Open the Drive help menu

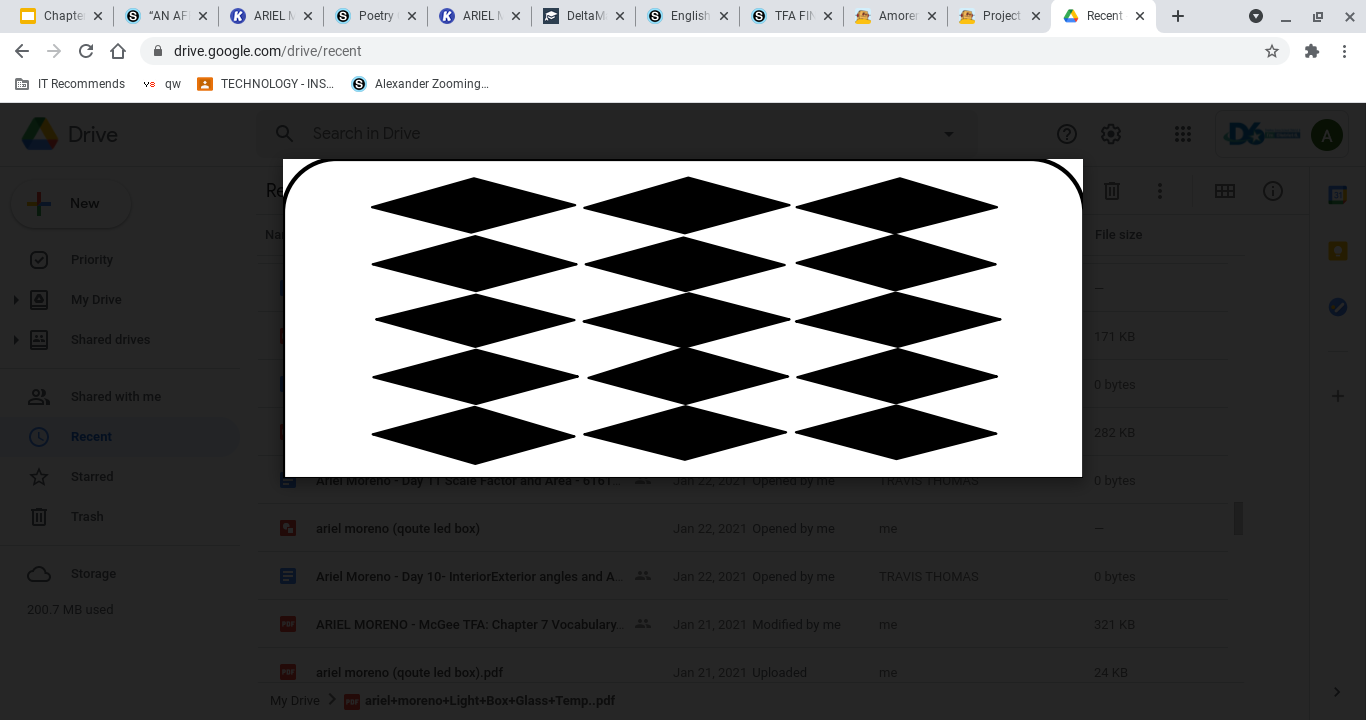pos(1067,133)
